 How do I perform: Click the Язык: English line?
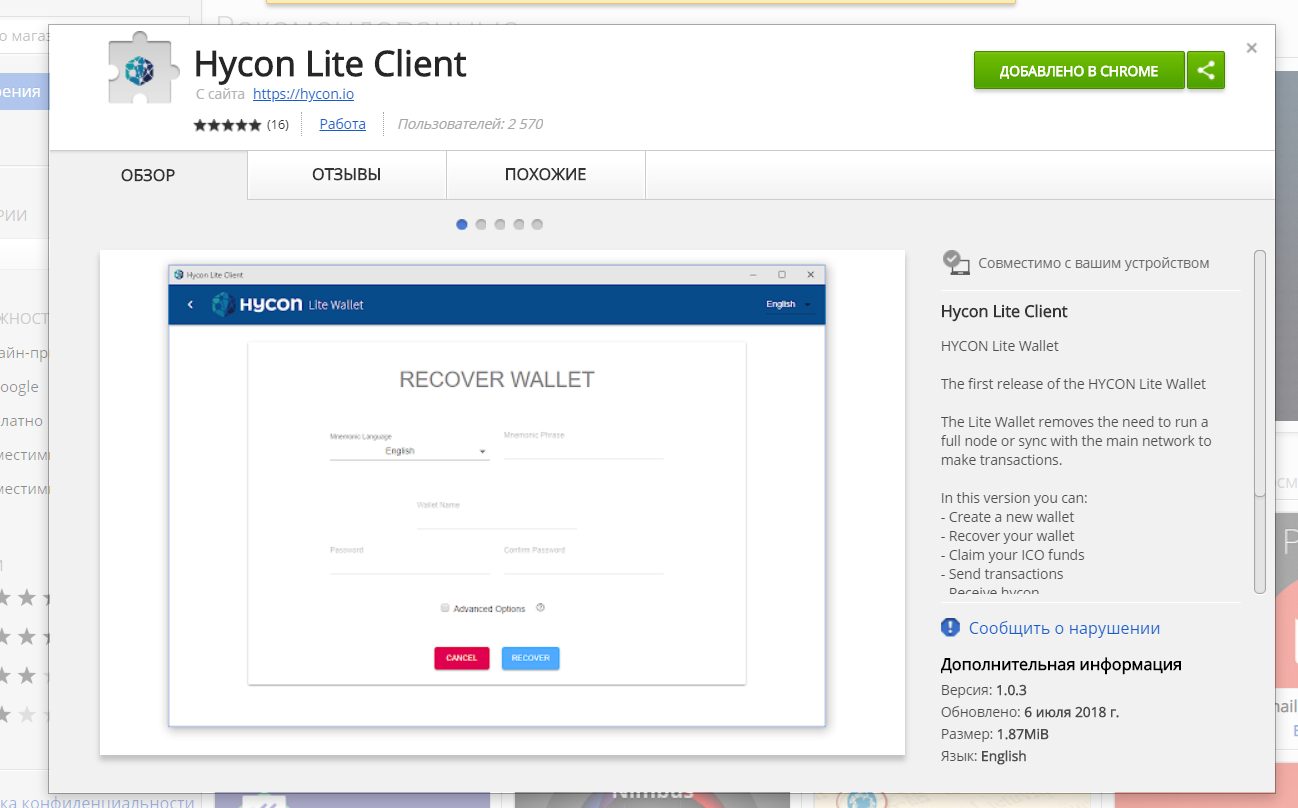pos(984,756)
